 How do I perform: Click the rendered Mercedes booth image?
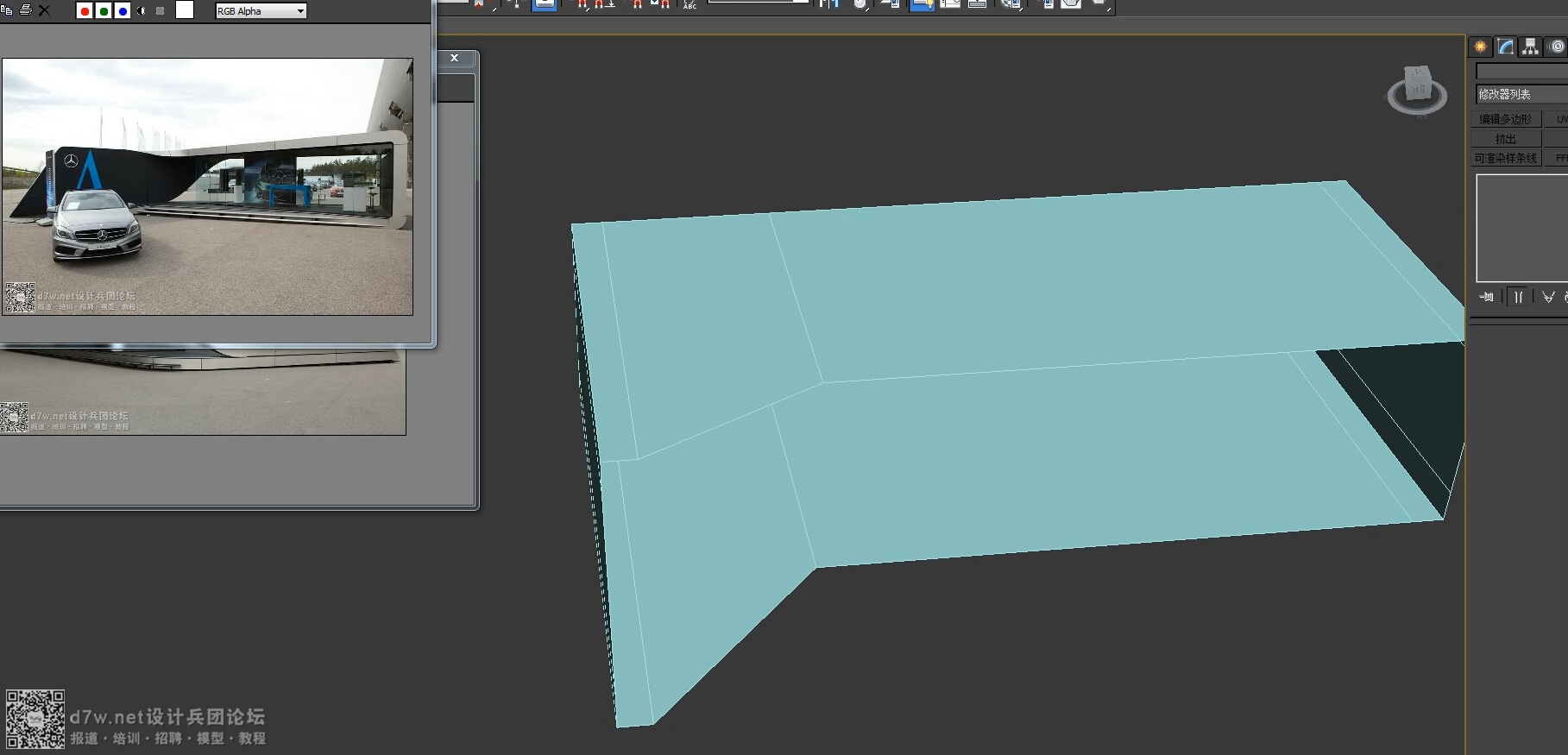207,186
